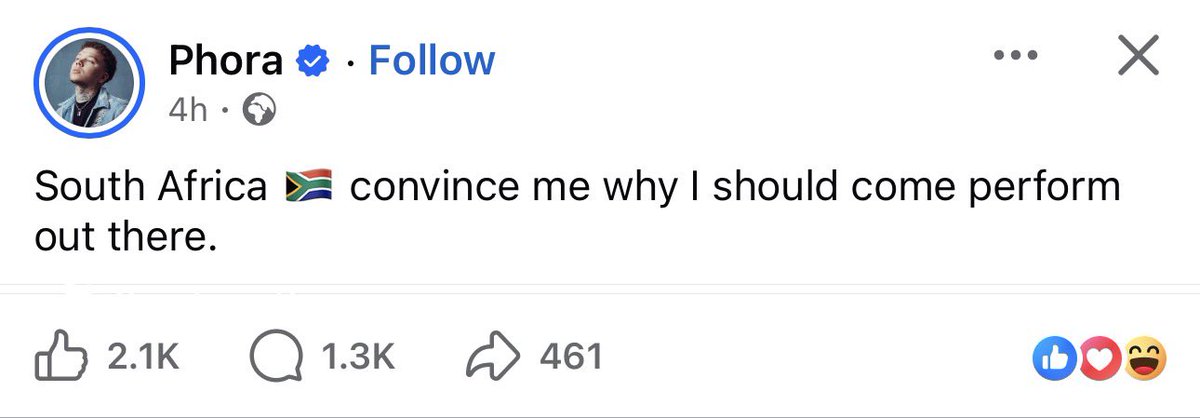The image size is (1200, 418).
Task: Like the post with thumbs-up icon
Action: 60,358
